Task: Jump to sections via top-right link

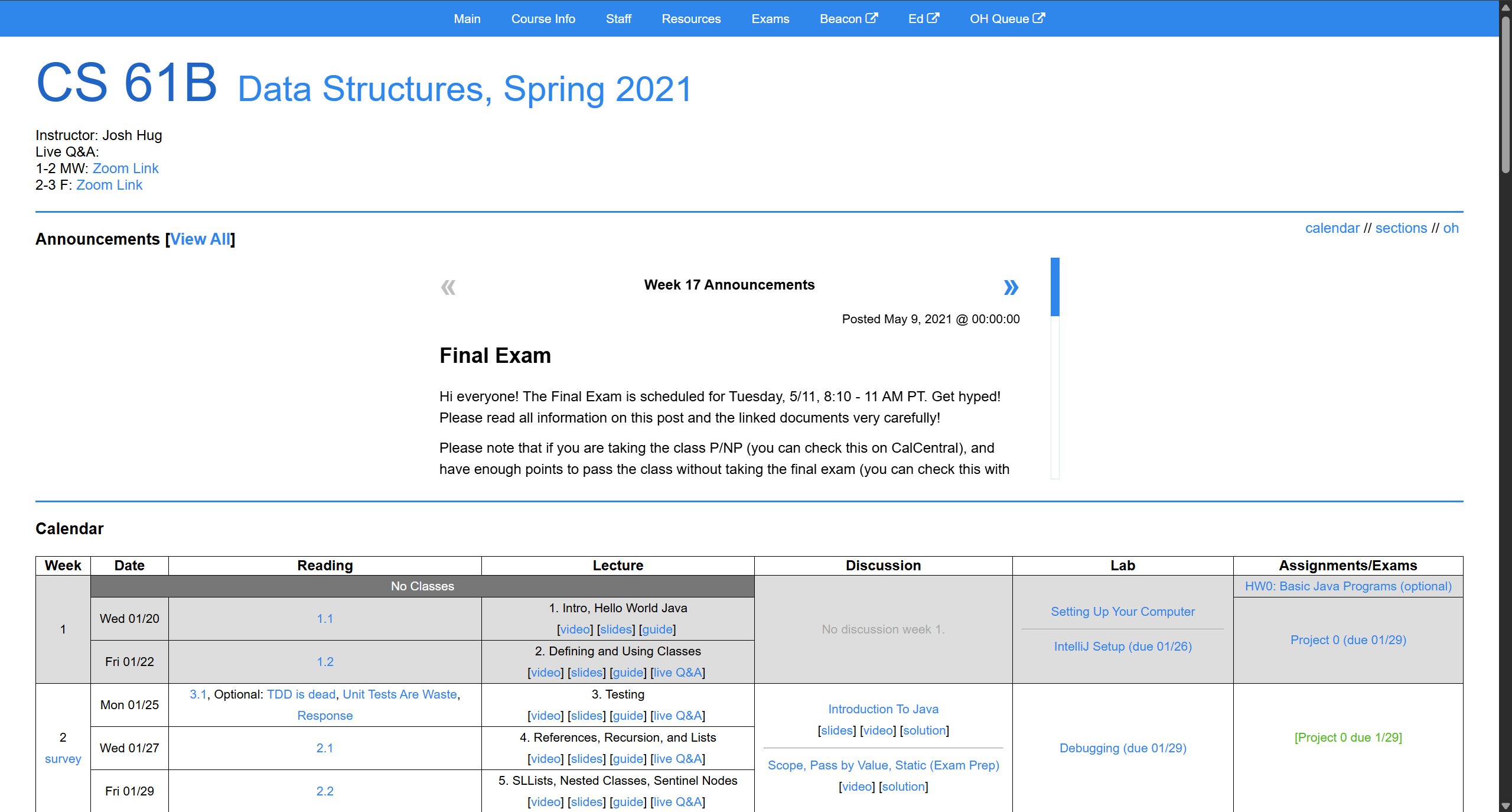Action: 1401,228
